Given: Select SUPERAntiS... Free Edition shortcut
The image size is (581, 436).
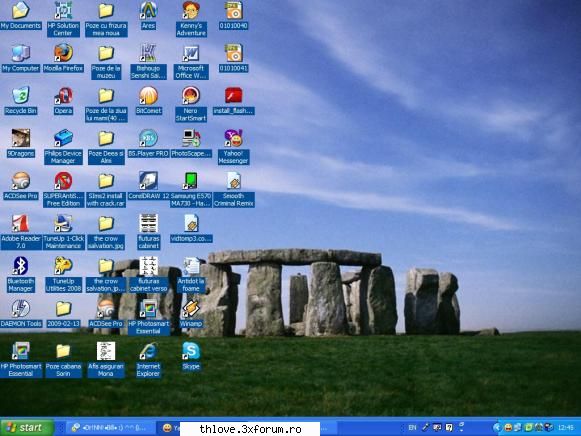Looking at the screenshot, I should [x=63, y=189].
